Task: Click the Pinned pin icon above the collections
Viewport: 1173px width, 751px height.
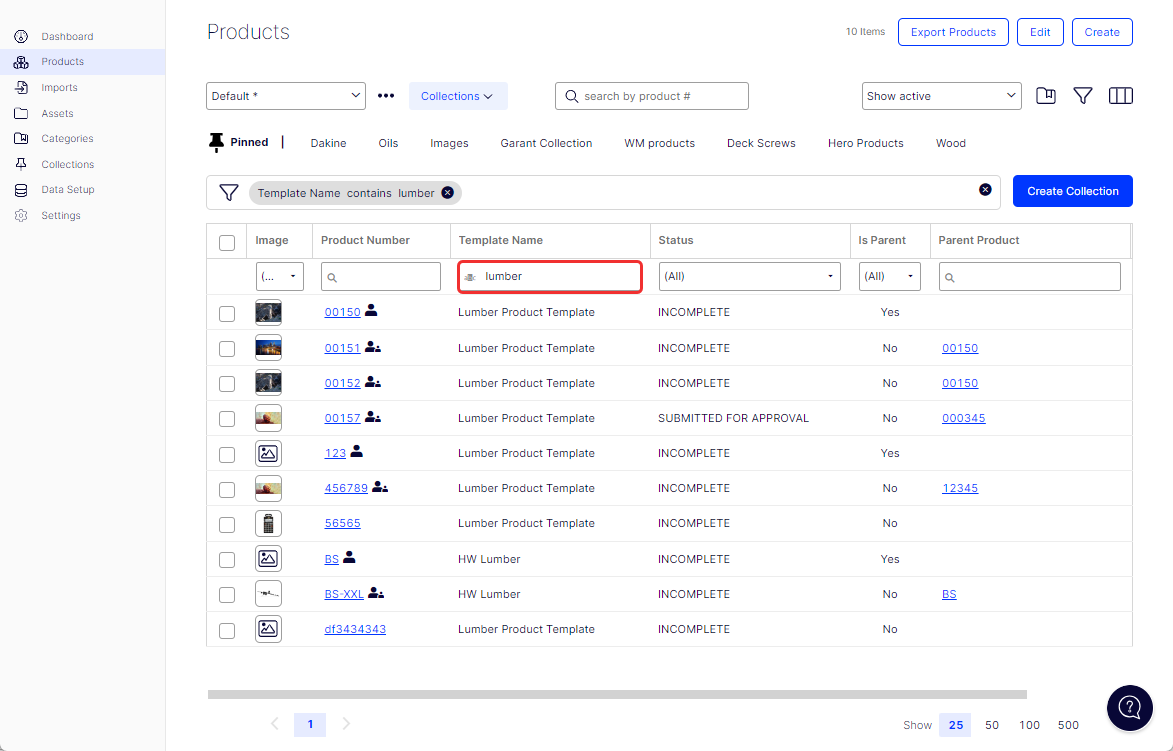Action: point(214,142)
